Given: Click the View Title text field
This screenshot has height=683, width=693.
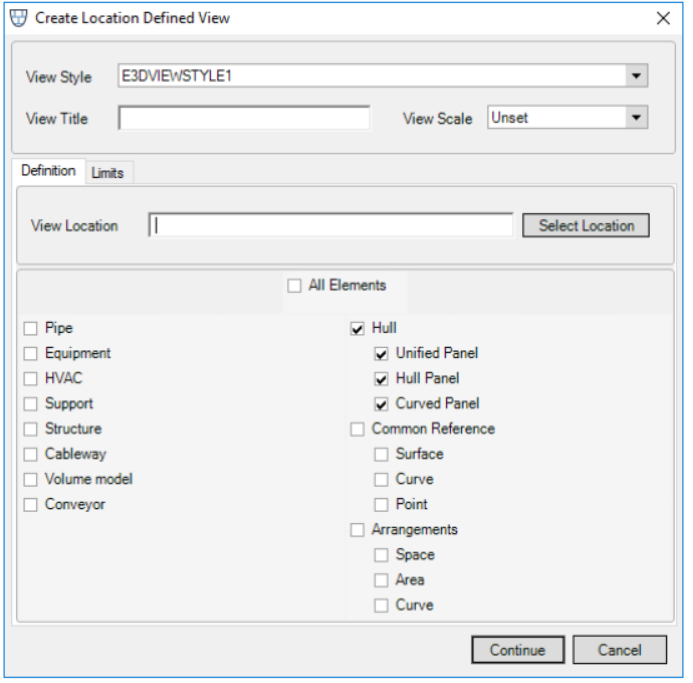Looking at the screenshot, I should (x=244, y=118).
